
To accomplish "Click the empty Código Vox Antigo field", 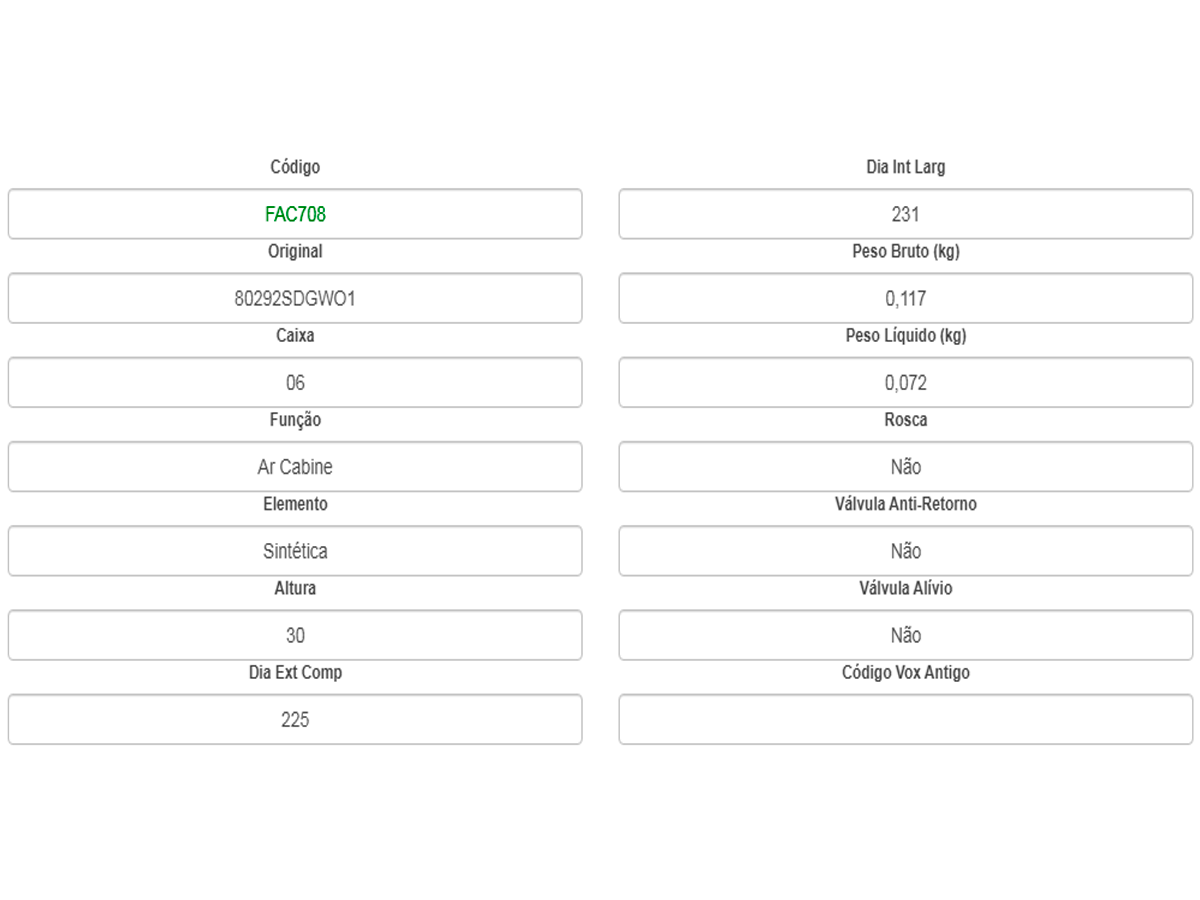I will (905, 719).
